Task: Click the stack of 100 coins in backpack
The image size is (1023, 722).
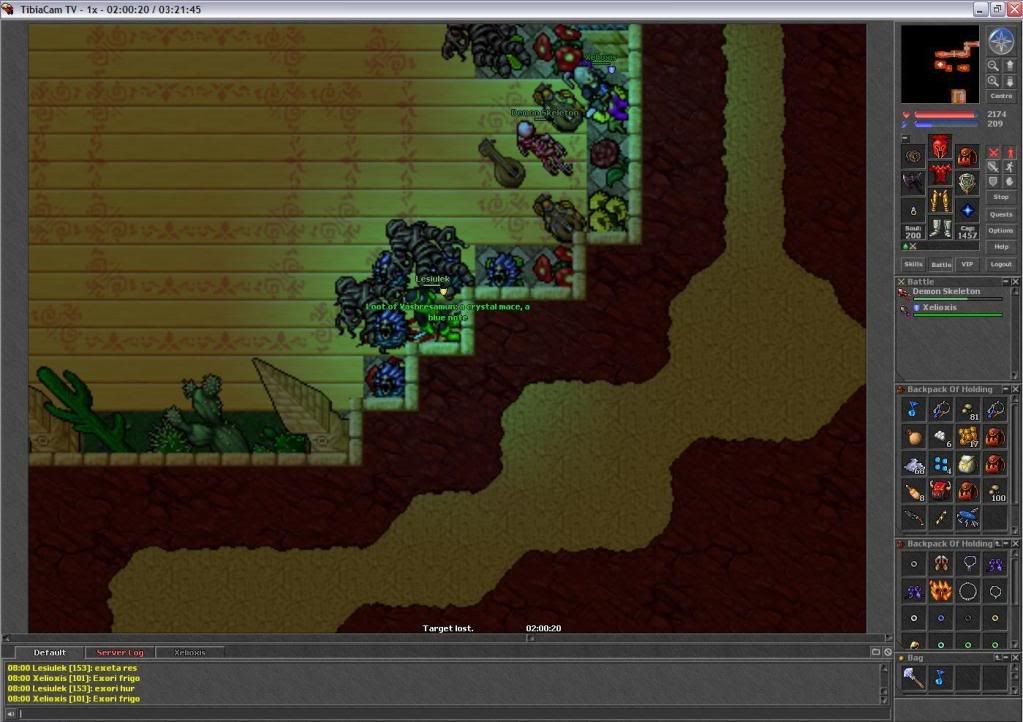Action: click(995, 491)
